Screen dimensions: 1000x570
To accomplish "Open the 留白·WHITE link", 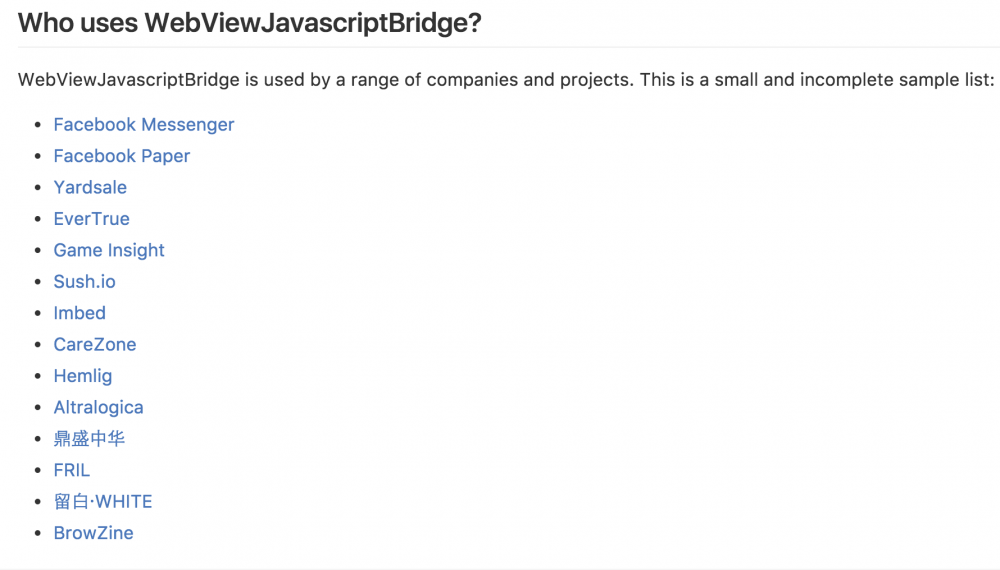I will 102,501.
